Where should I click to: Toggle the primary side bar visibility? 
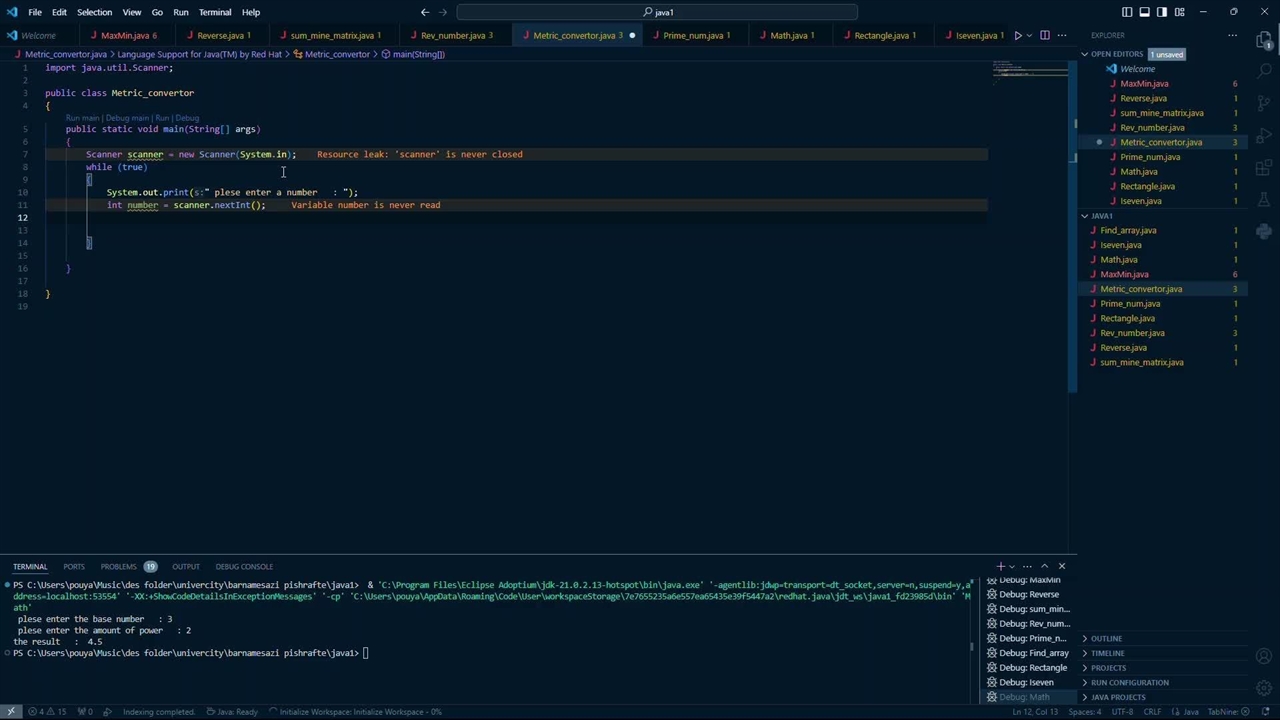point(1127,12)
